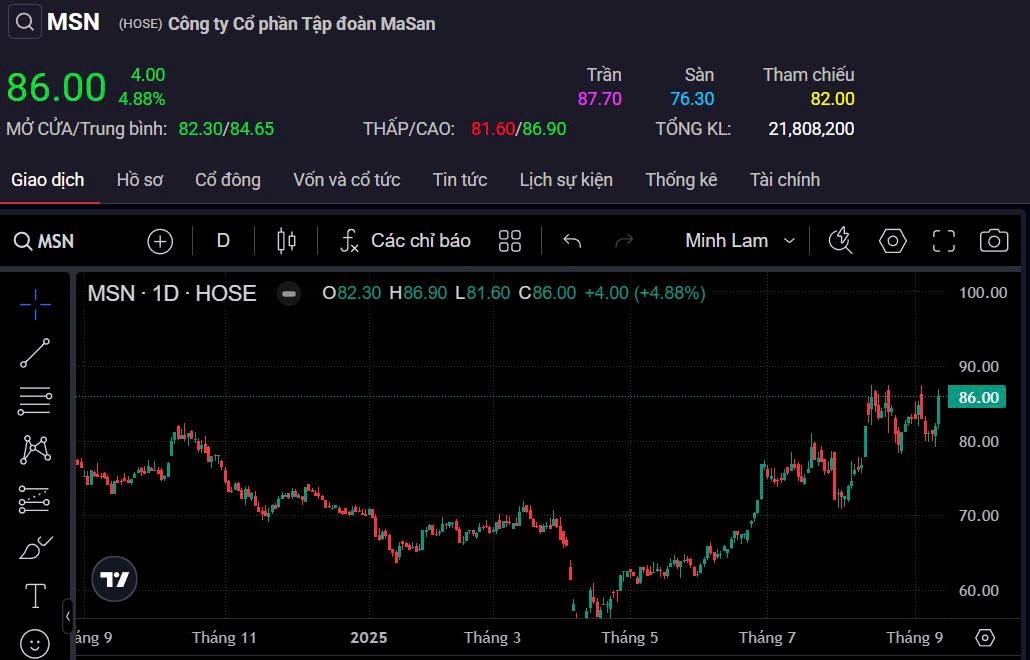Open candlestick chart type selector

(286, 241)
